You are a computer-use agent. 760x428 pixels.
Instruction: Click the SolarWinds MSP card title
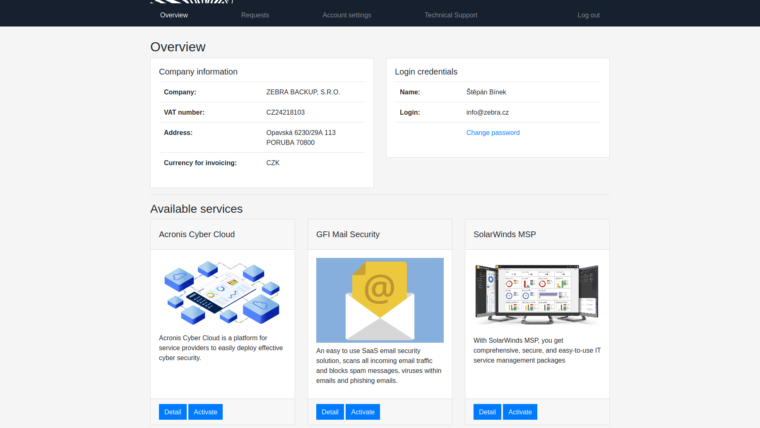(x=505, y=234)
